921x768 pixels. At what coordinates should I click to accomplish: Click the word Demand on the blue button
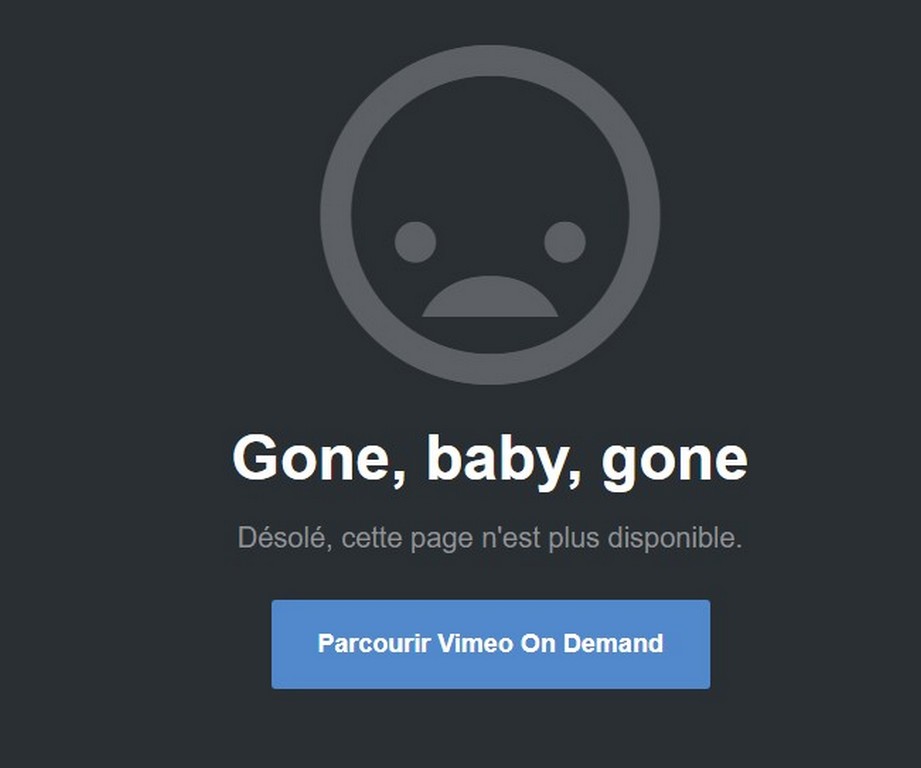pyautogui.click(x=613, y=644)
